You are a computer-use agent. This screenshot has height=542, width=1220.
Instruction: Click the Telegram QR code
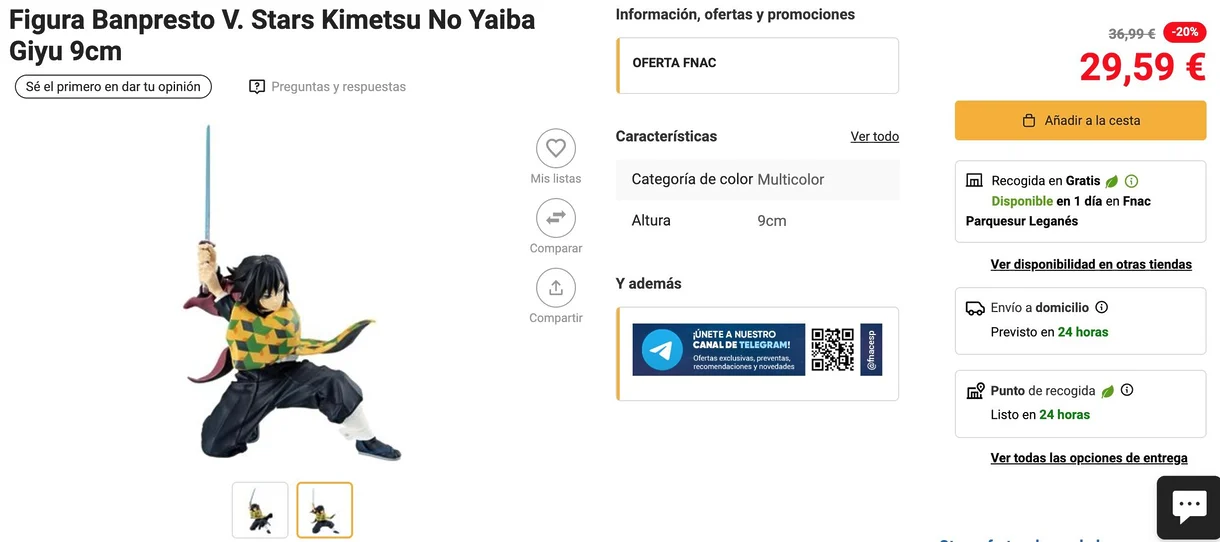[832, 350]
